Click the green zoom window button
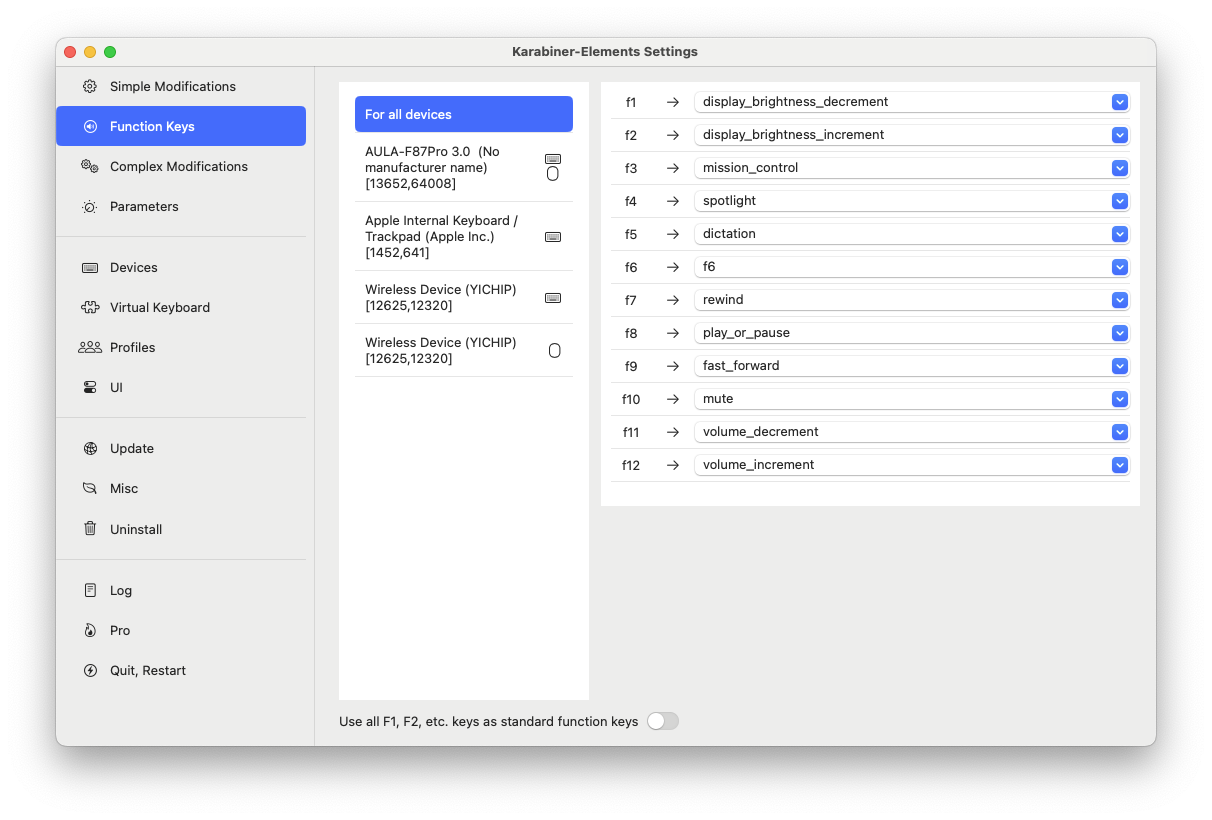Viewport: 1212px width, 820px height. [110, 52]
